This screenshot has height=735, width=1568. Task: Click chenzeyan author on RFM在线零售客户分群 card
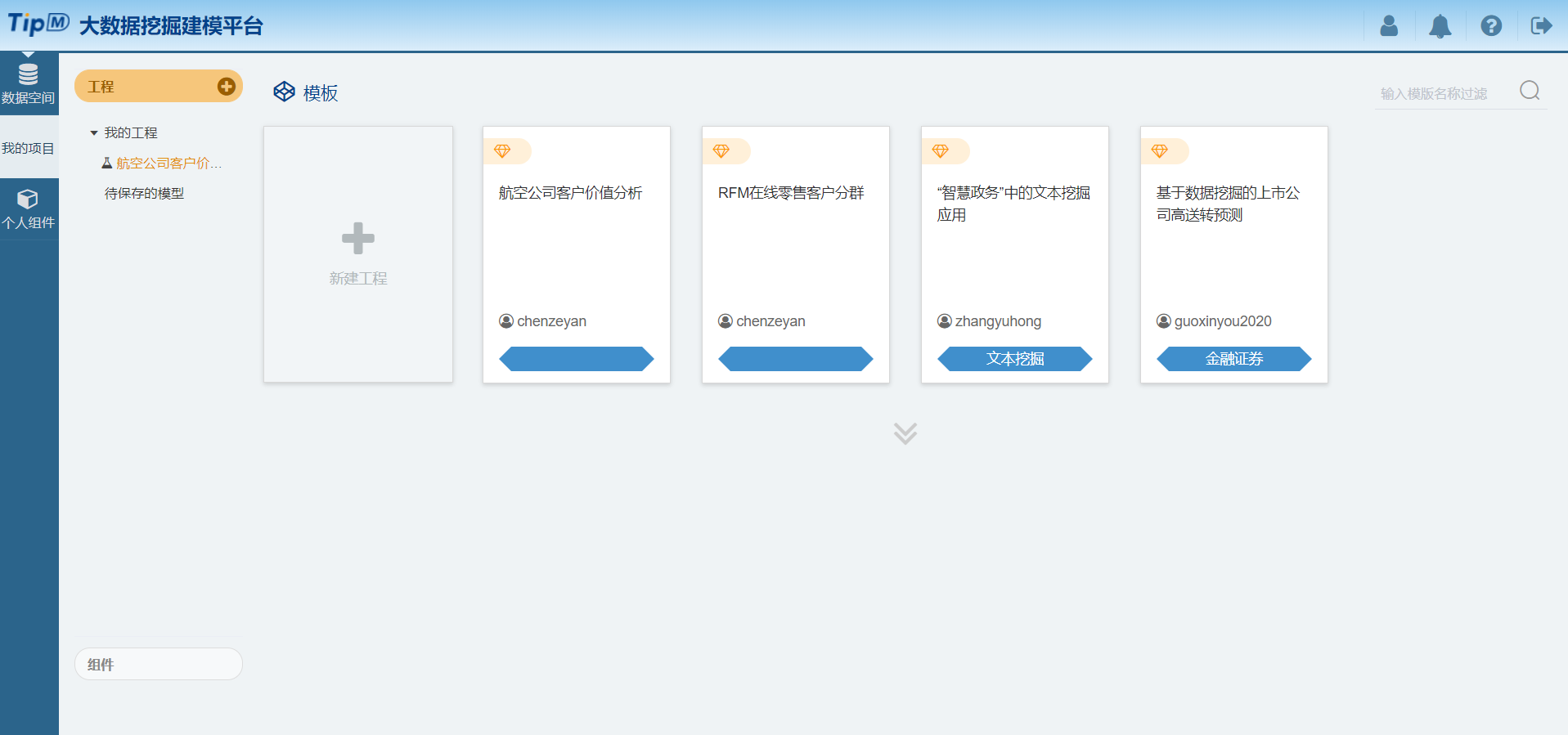pos(771,321)
